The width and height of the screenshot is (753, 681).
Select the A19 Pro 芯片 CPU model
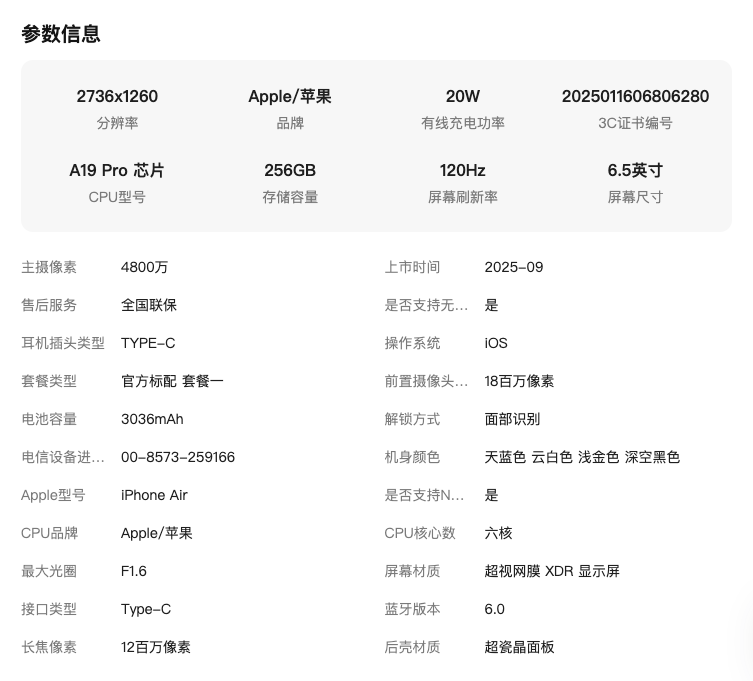point(117,171)
